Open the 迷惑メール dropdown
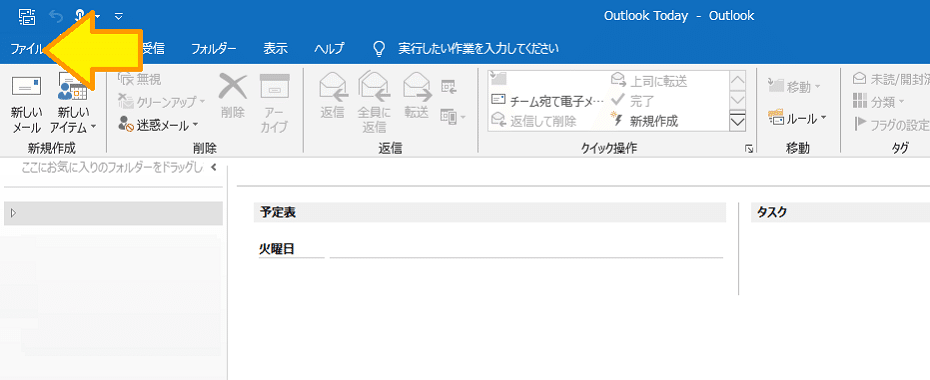The width and height of the screenshot is (930, 380). [x=158, y=124]
